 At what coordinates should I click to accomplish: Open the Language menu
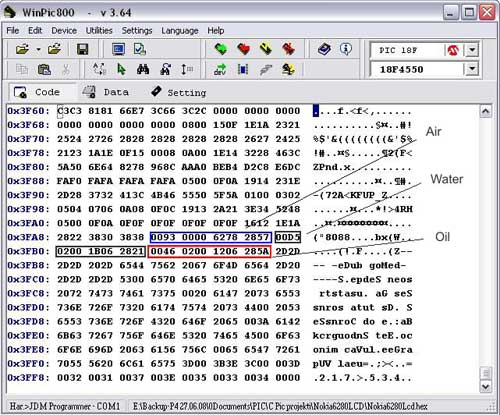click(180, 31)
